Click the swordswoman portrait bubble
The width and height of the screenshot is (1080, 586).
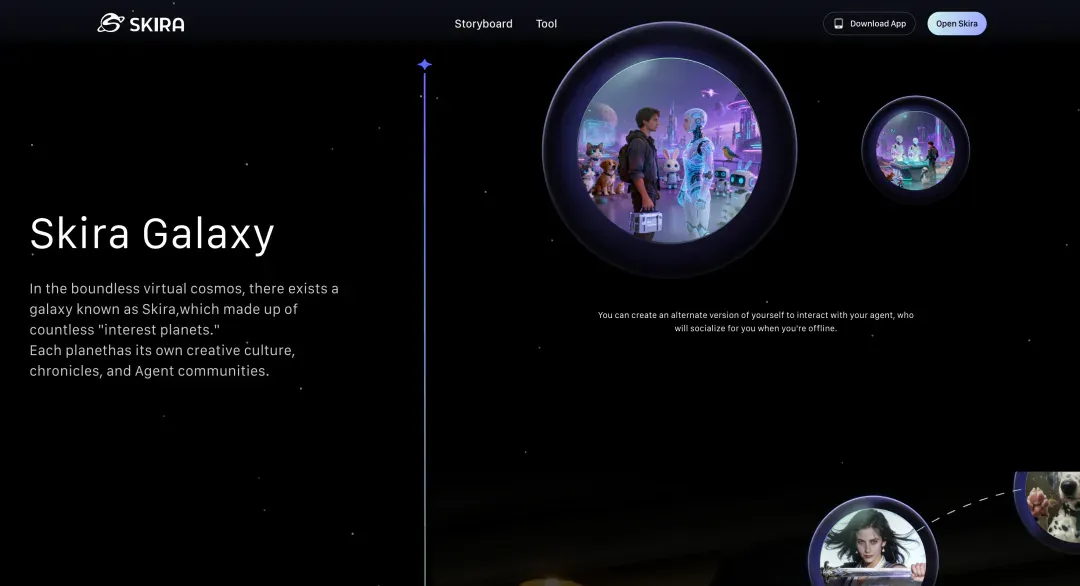[873, 543]
